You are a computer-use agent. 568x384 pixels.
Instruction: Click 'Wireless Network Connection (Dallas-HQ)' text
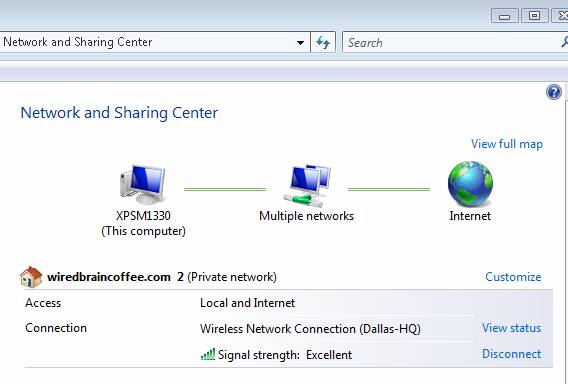[x=310, y=329]
